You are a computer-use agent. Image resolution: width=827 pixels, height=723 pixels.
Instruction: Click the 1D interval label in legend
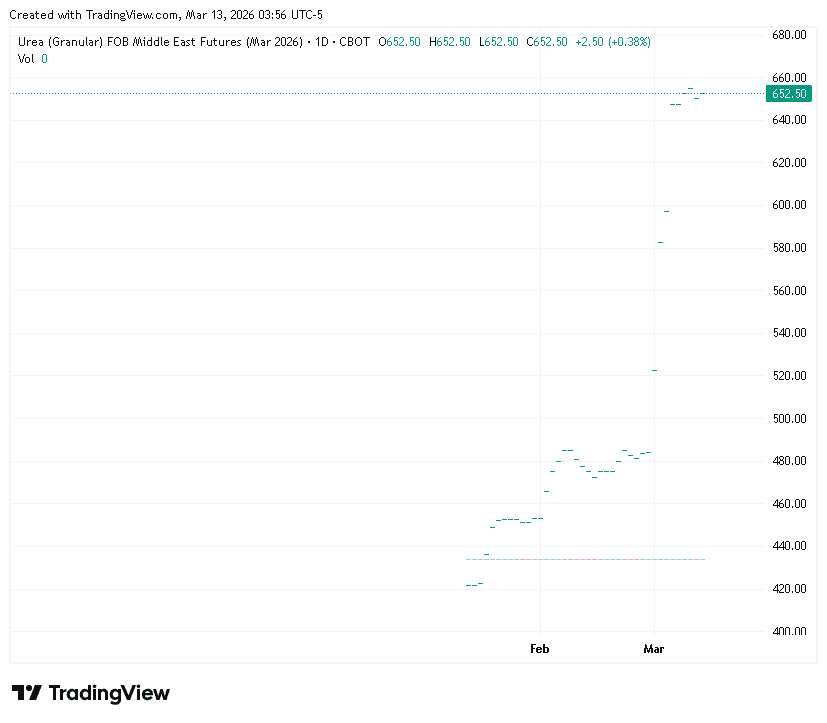point(322,42)
